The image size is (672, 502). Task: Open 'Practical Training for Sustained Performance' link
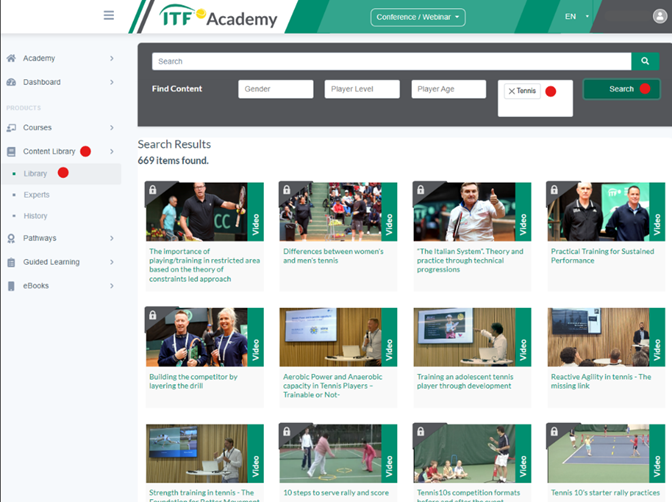602,256
